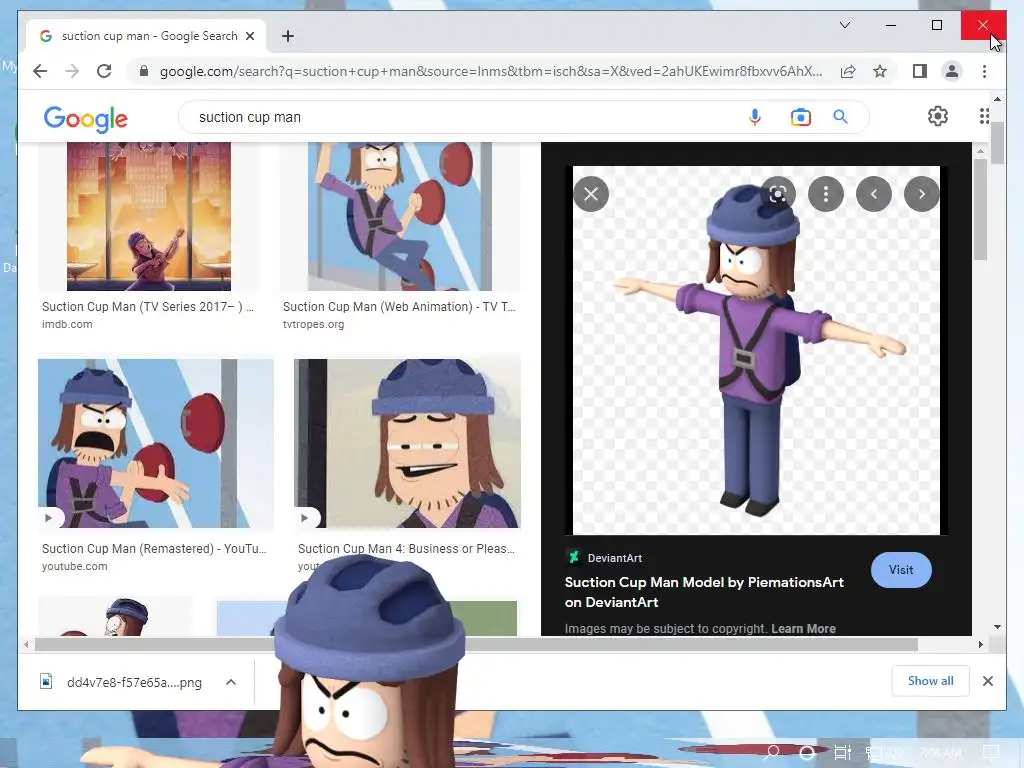Image resolution: width=1024 pixels, height=768 pixels.
Task: Reload the current page
Action: pos(104,71)
